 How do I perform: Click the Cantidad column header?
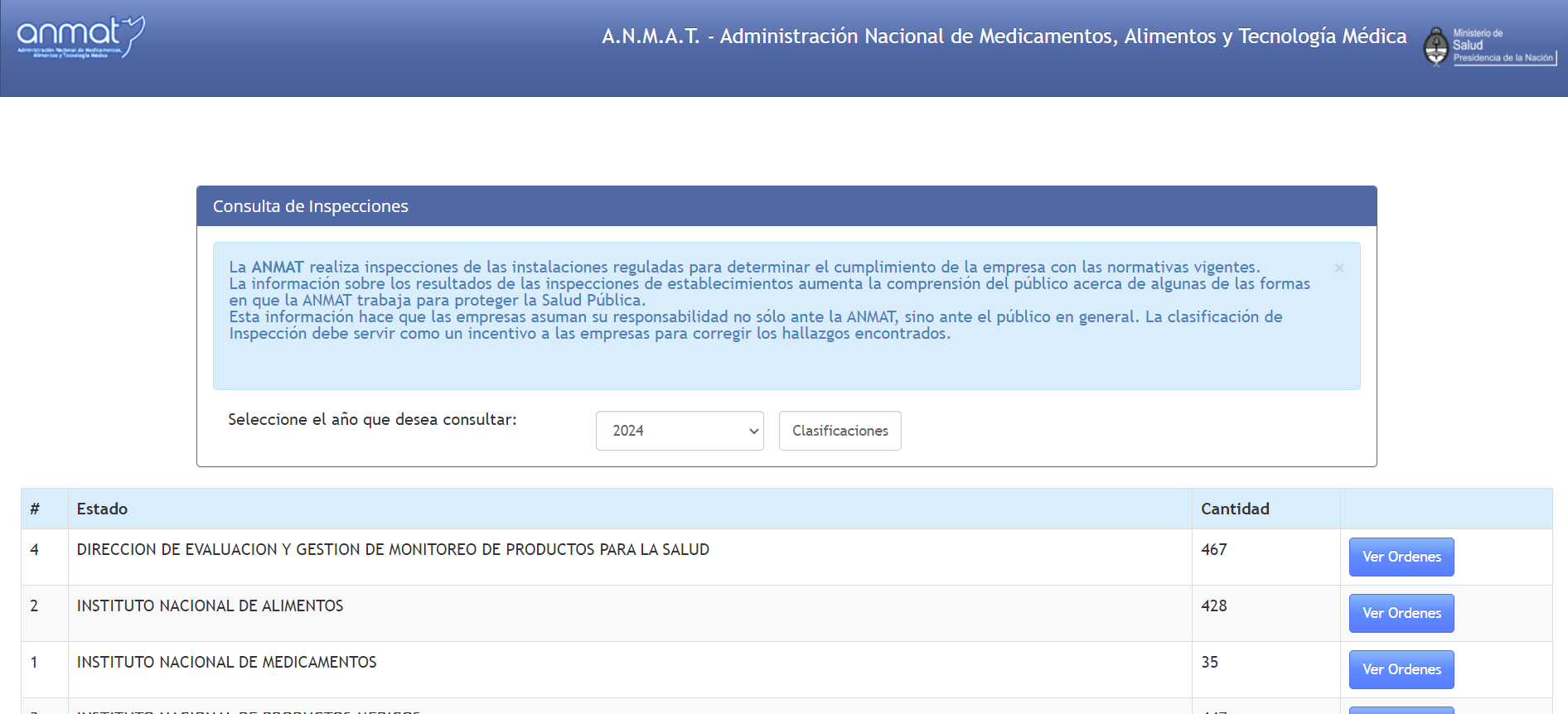pos(1235,509)
